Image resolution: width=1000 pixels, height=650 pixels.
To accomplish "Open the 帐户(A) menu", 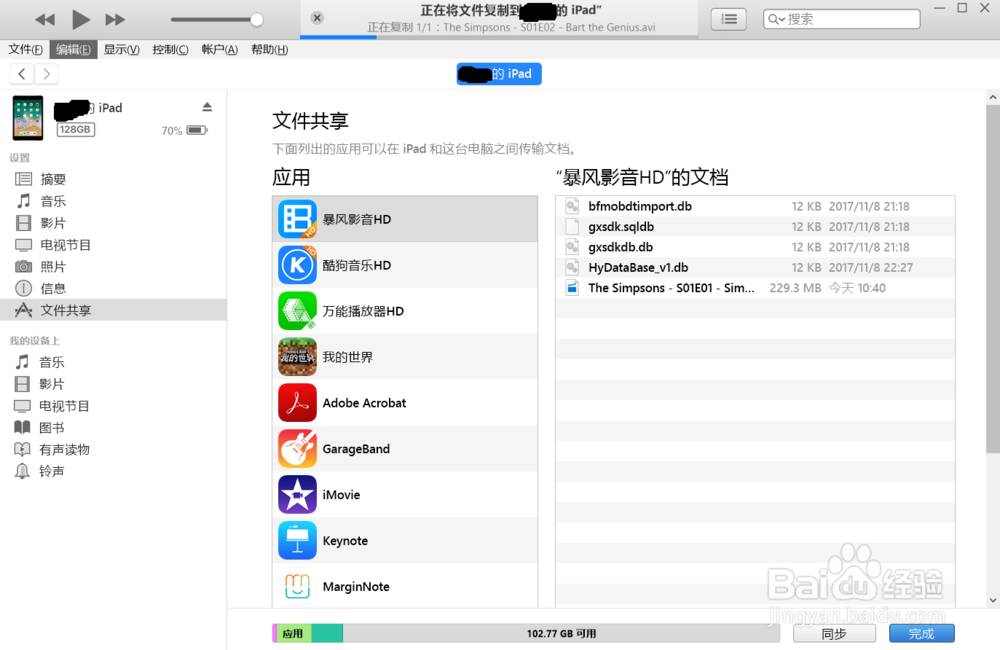I will coord(219,49).
